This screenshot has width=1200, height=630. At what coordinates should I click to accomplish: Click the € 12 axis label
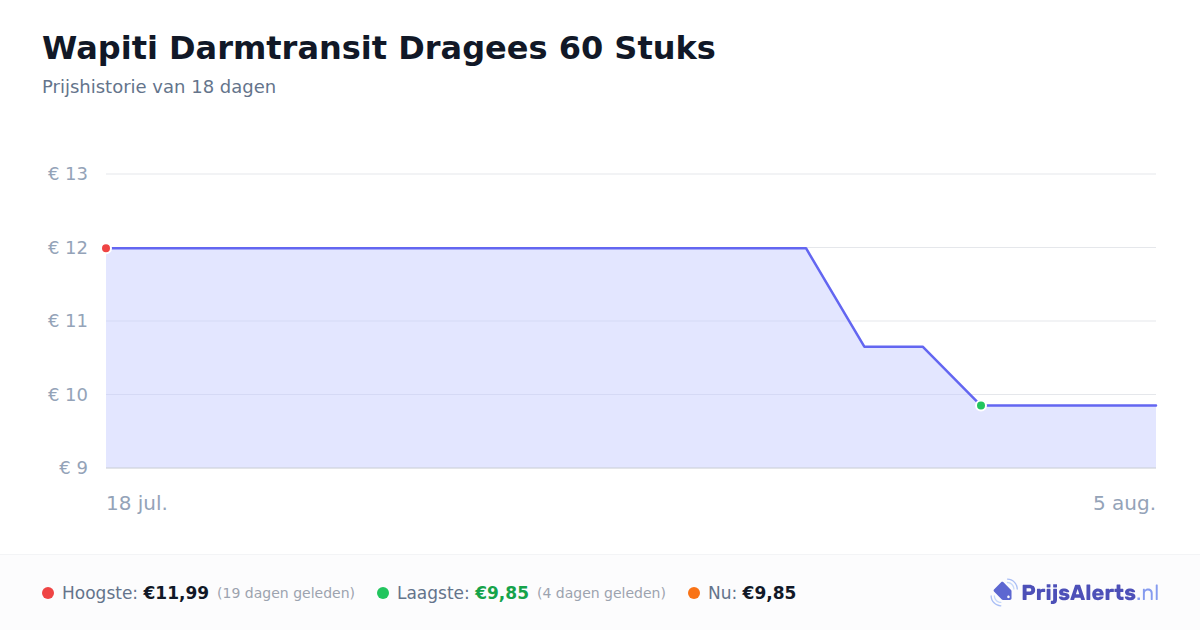(x=68, y=248)
